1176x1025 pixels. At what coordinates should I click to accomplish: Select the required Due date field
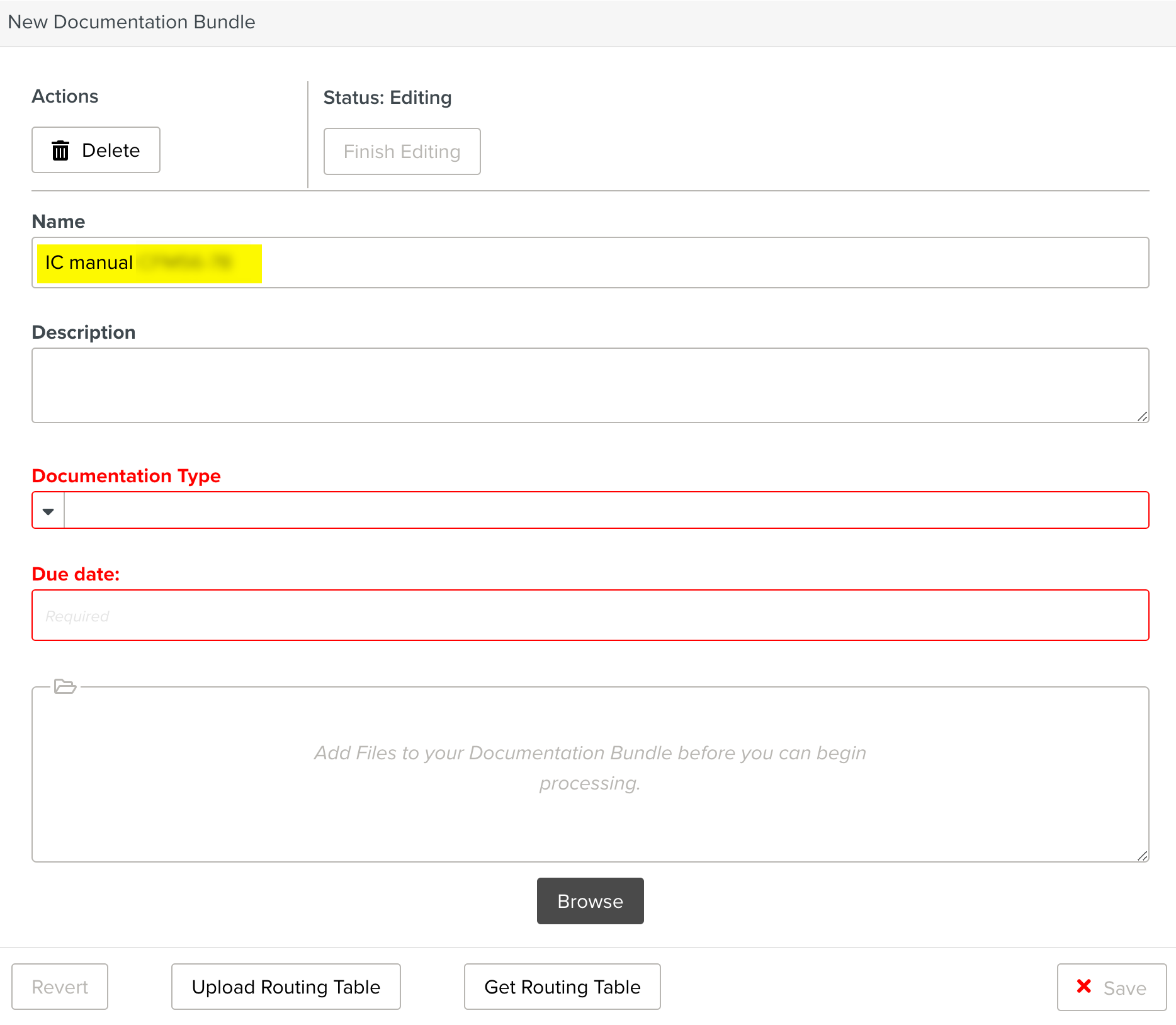589,615
